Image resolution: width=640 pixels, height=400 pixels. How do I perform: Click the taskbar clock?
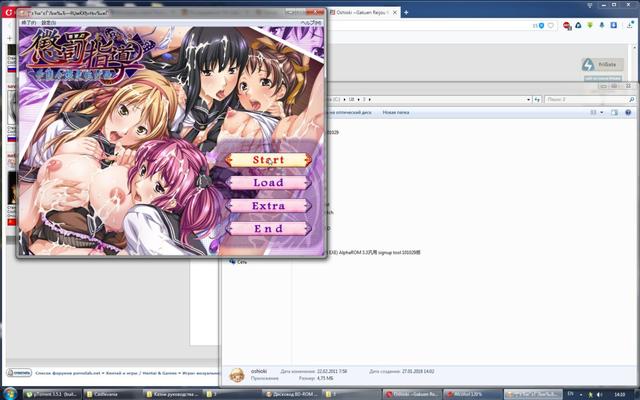click(x=620, y=394)
